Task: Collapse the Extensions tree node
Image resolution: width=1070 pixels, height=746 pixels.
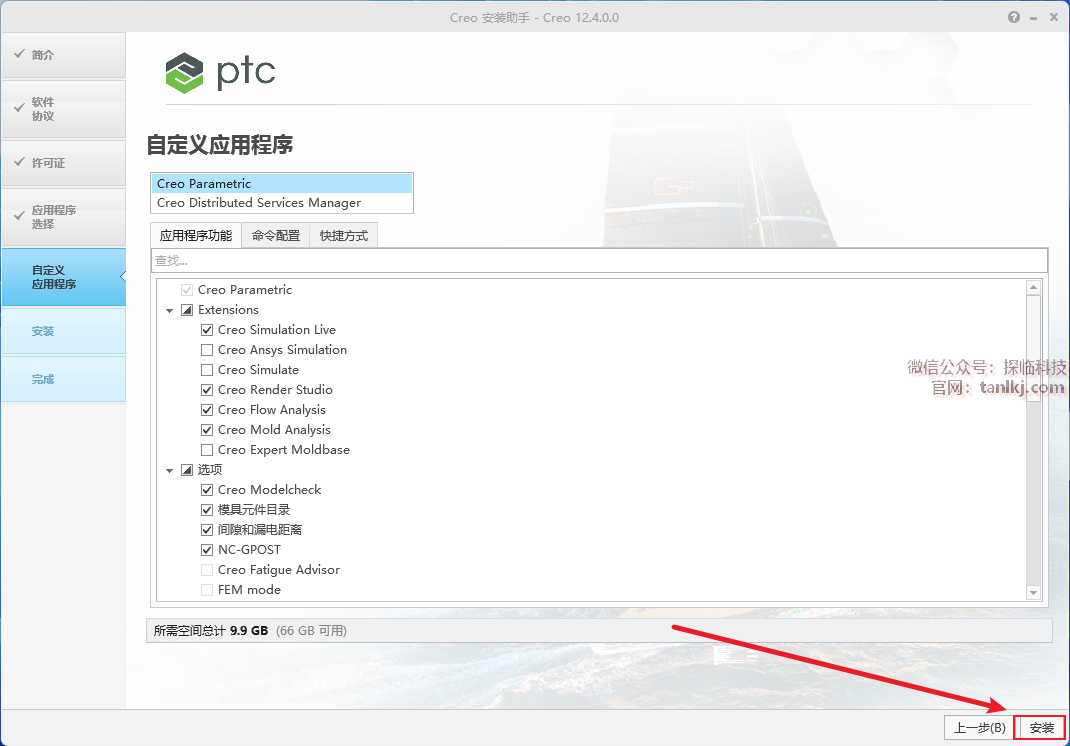Action: (169, 311)
